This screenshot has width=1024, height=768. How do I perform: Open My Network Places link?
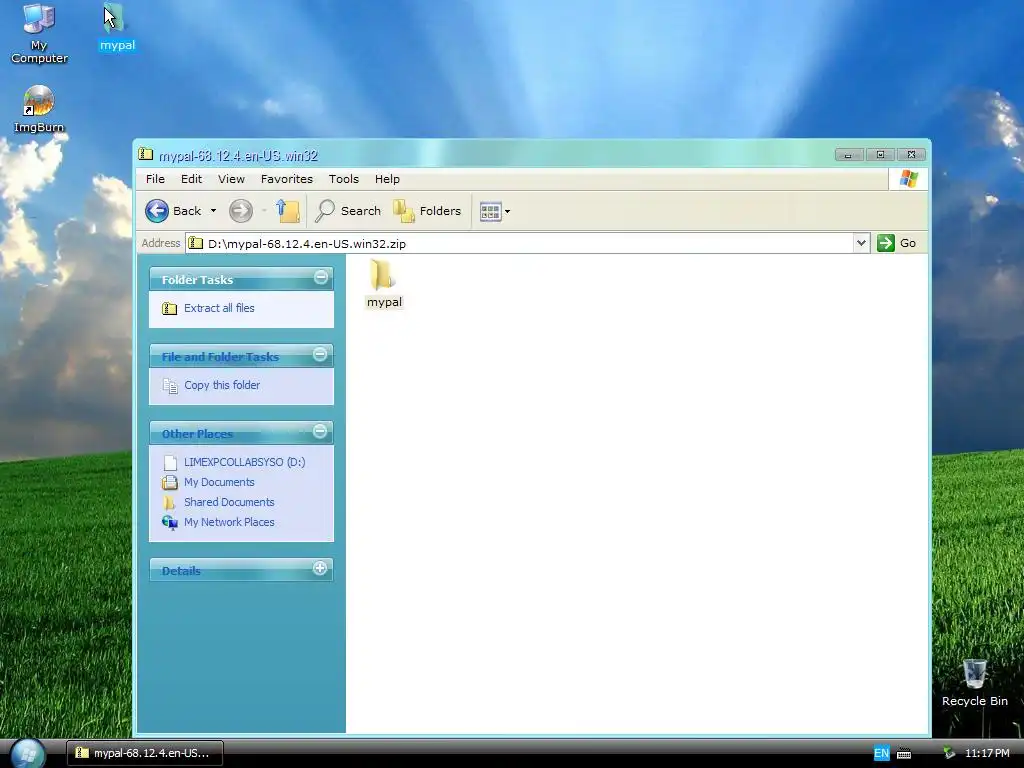229,522
